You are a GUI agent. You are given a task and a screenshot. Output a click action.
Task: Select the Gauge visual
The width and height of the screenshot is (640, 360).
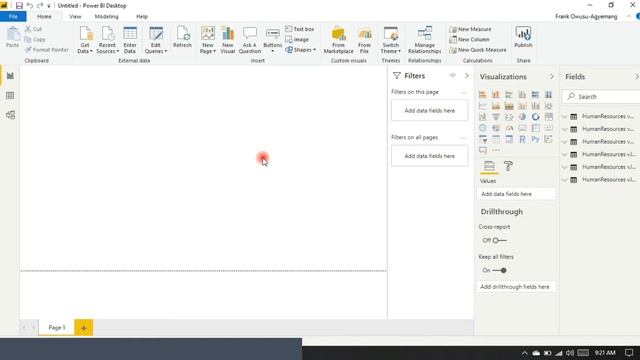pyautogui.click(x=509, y=128)
